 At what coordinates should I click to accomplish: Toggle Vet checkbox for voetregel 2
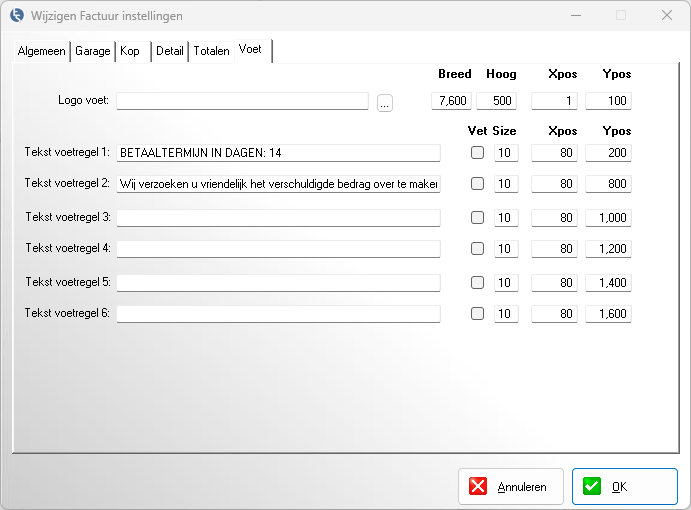477,184
